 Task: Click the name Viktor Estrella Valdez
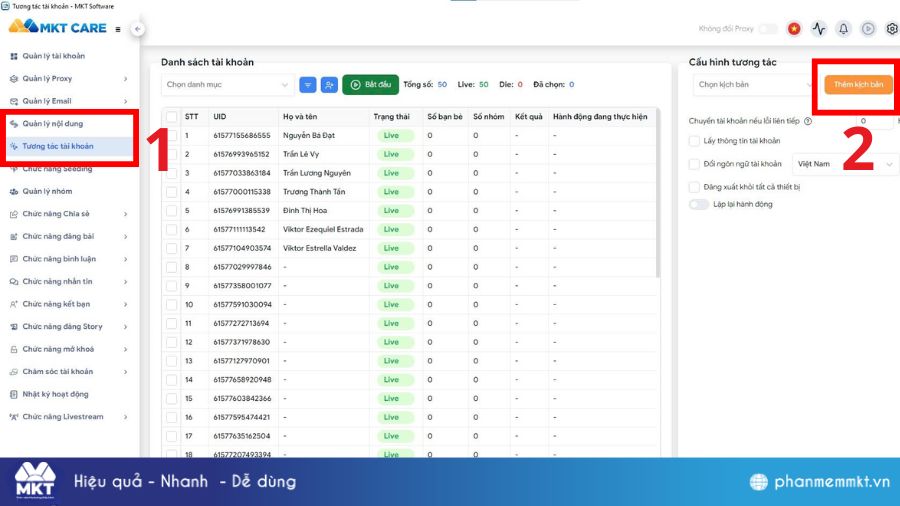pyautogui.click(x=320, y=248)
